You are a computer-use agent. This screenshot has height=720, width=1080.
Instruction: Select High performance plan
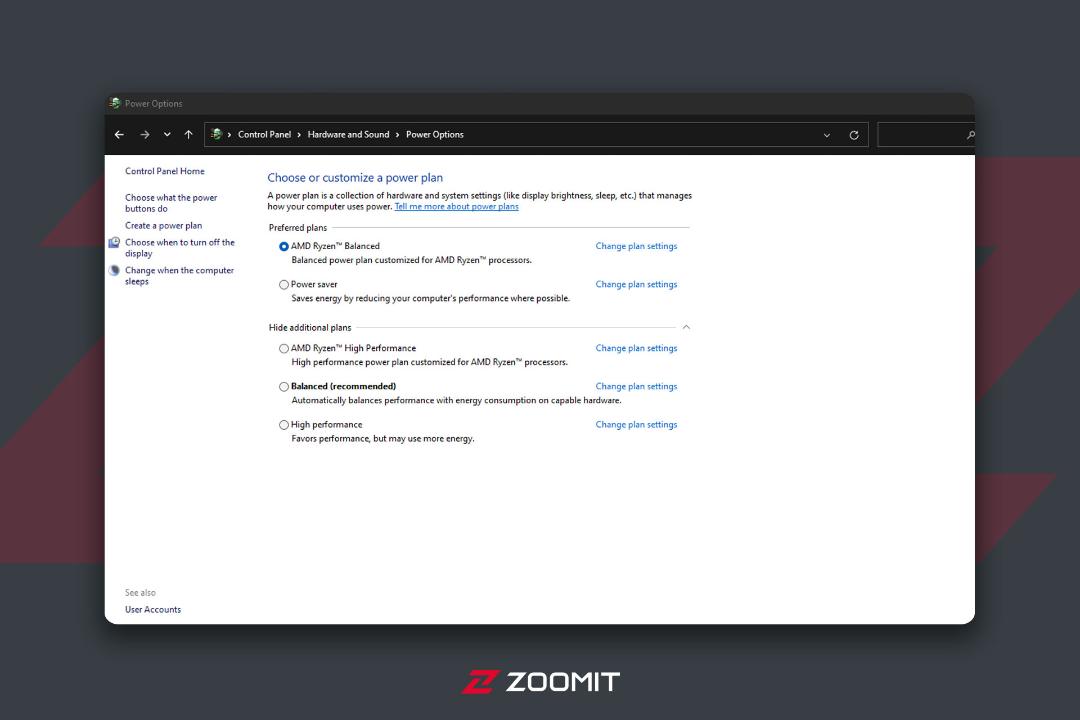(284, 425)
